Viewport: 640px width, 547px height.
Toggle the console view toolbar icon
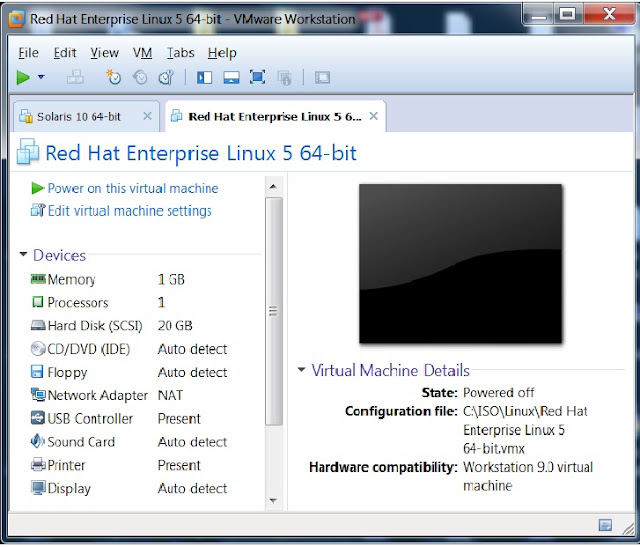coord(322,77)
